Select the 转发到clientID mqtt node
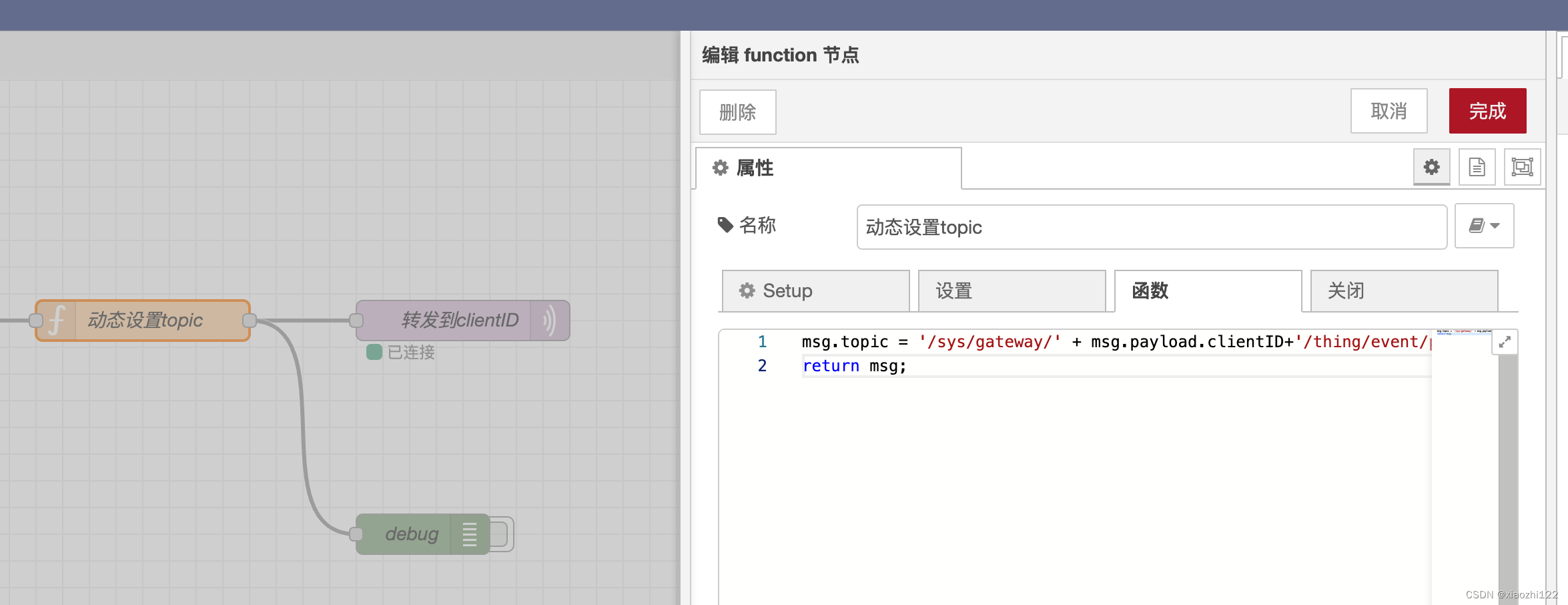This screenshot has width=1568, height=605. pyautogui.click(x=463, y=321)
